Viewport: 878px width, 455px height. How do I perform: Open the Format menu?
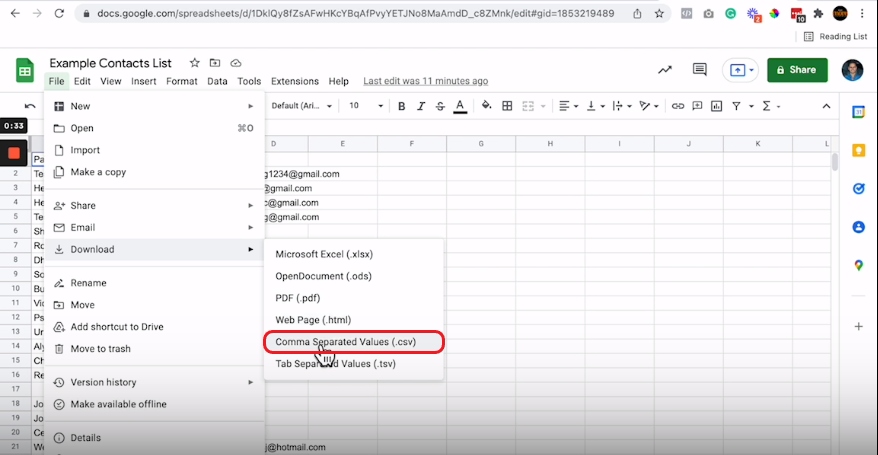[x=181, y=81]
